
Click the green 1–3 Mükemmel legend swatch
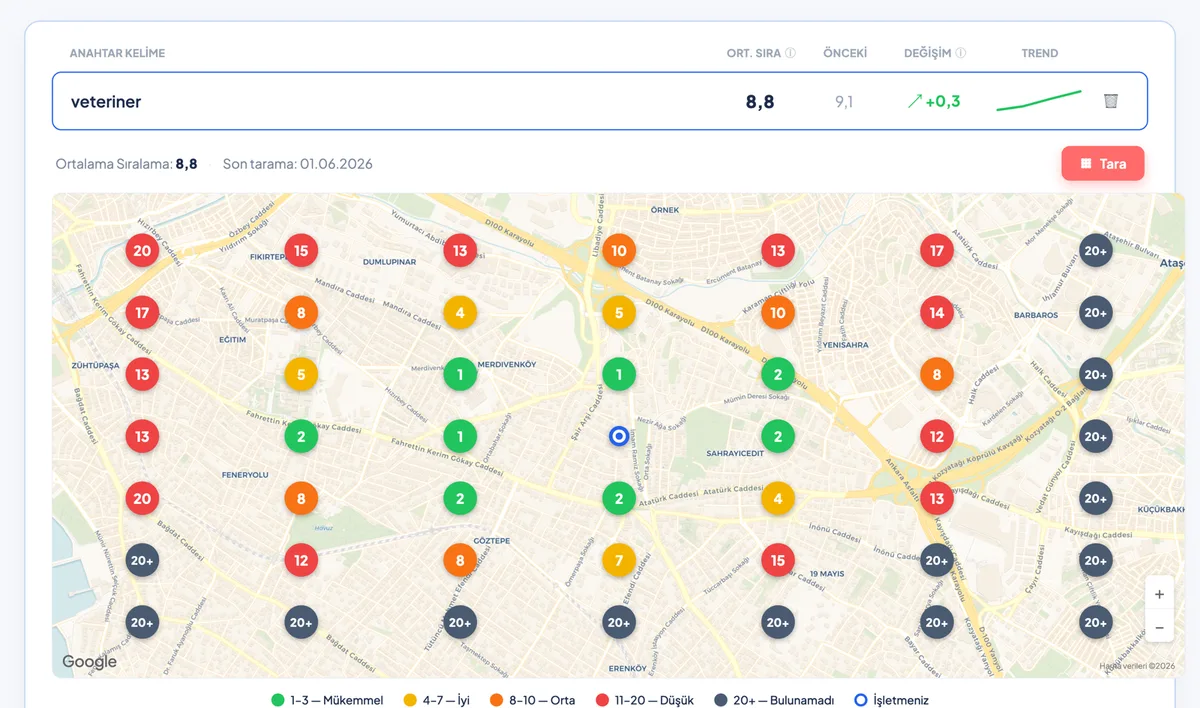pyautogui.click(x=278, y=700)
